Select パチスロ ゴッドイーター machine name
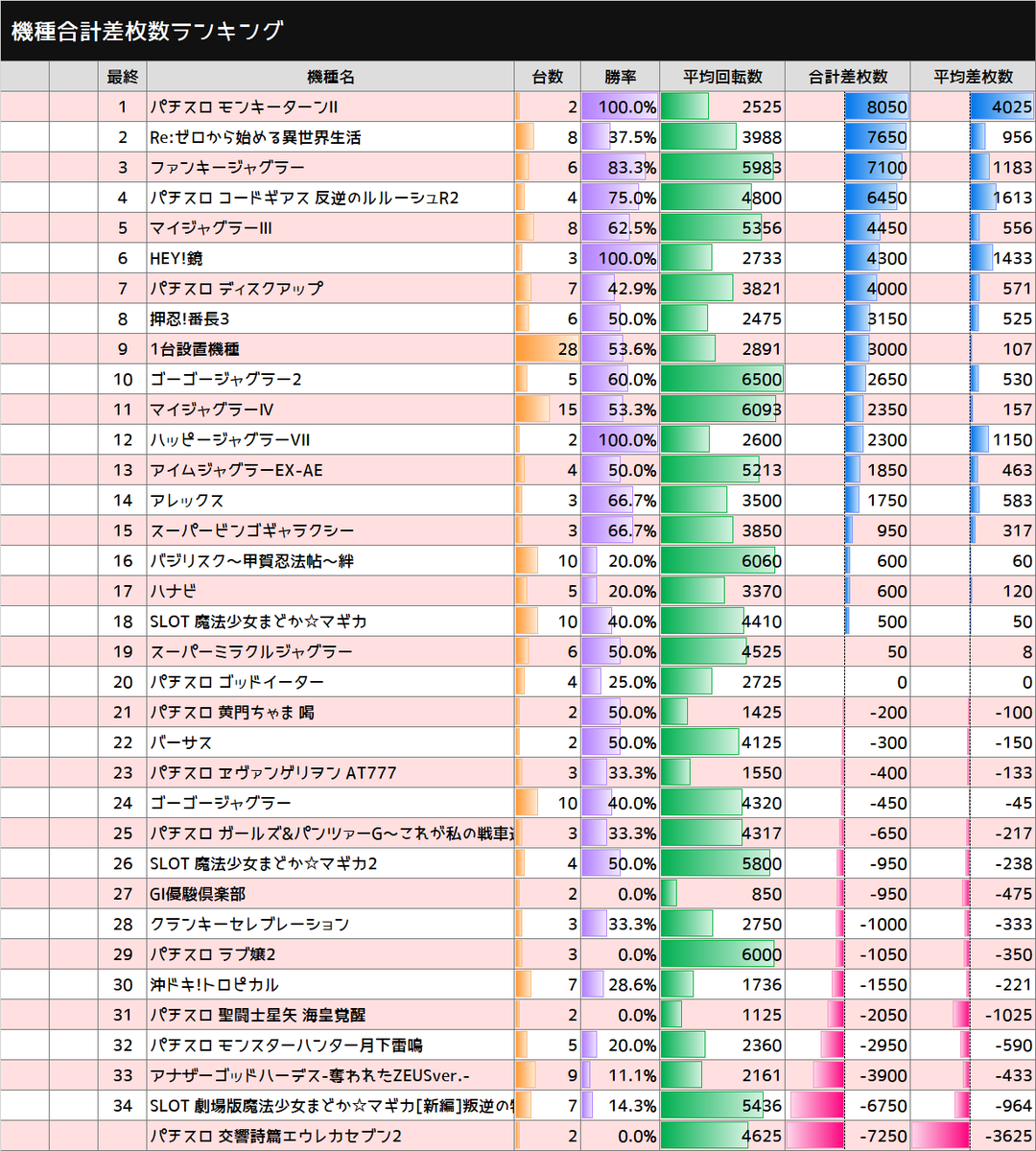 237,682
